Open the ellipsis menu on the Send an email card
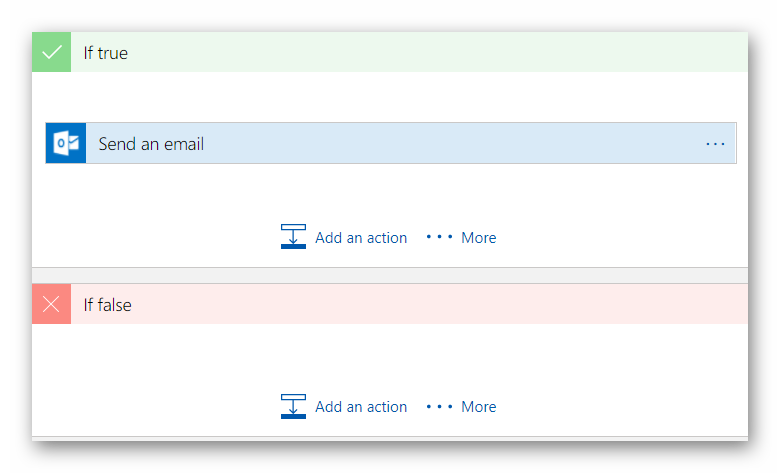The height and width of the screenshot is (473, 780). [x=715, y=144]
